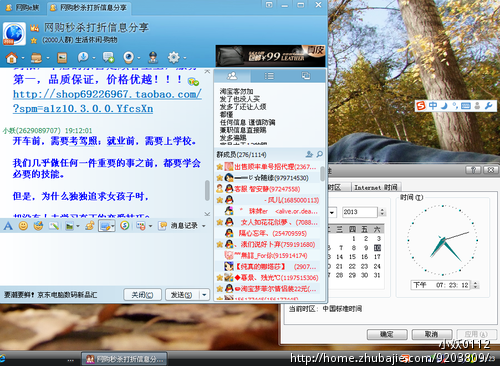
Task: Open the Internet 时间 tab in date dialog
Action: (x=376, y=187)
